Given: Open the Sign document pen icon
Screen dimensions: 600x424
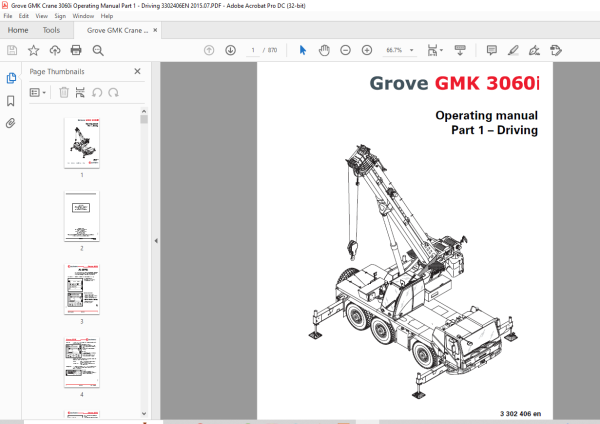Looking at the screenshot, I should coord(534,50).
